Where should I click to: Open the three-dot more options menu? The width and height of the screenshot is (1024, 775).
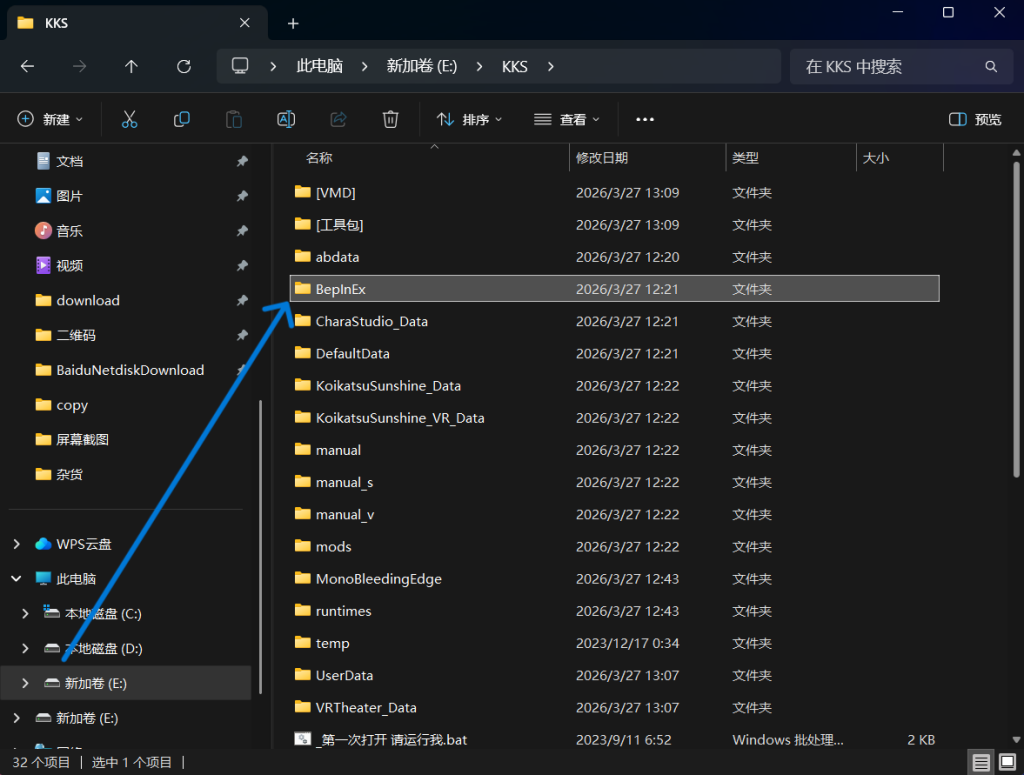[x=645, y=119]
